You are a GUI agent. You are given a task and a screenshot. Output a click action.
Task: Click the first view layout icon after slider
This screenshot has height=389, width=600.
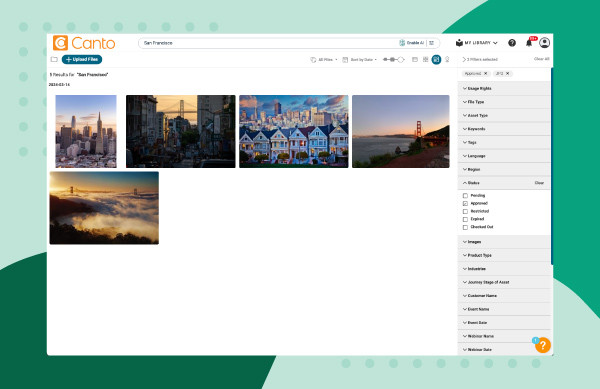pos(415,59)
